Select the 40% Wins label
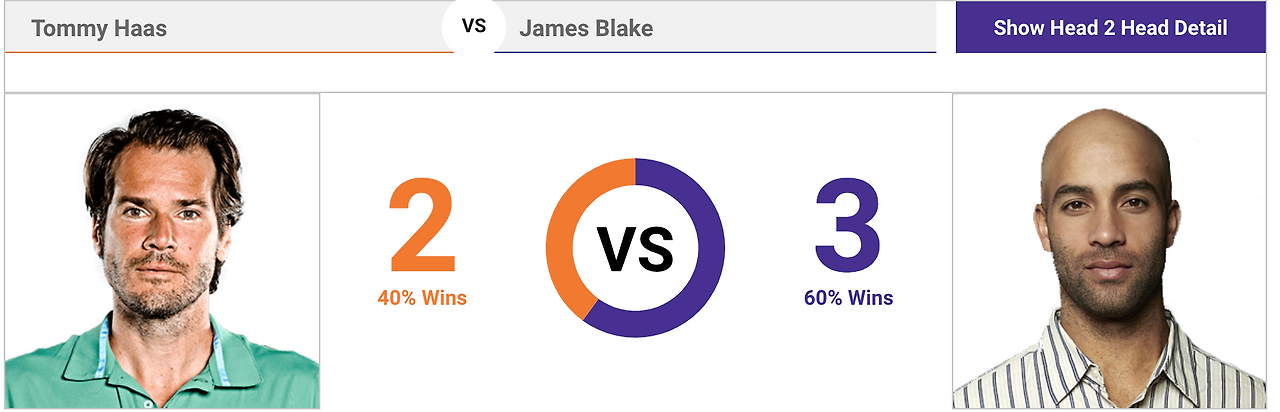 click(422, 298)
